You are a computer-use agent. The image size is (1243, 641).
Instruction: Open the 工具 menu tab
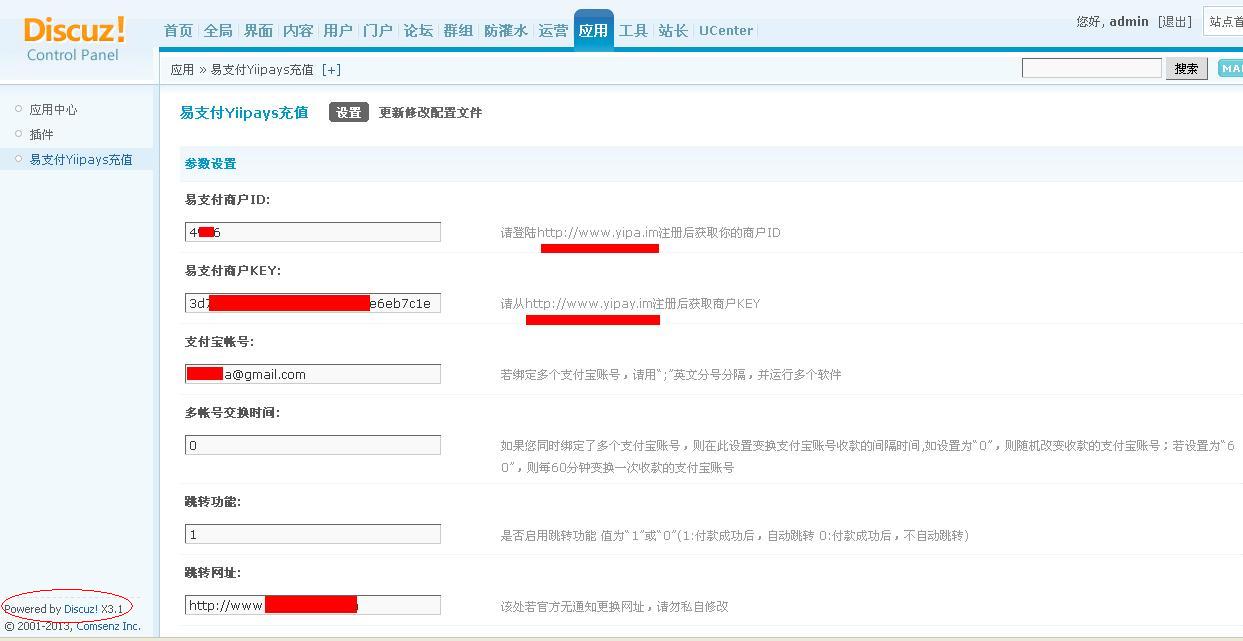coord(633,30)
